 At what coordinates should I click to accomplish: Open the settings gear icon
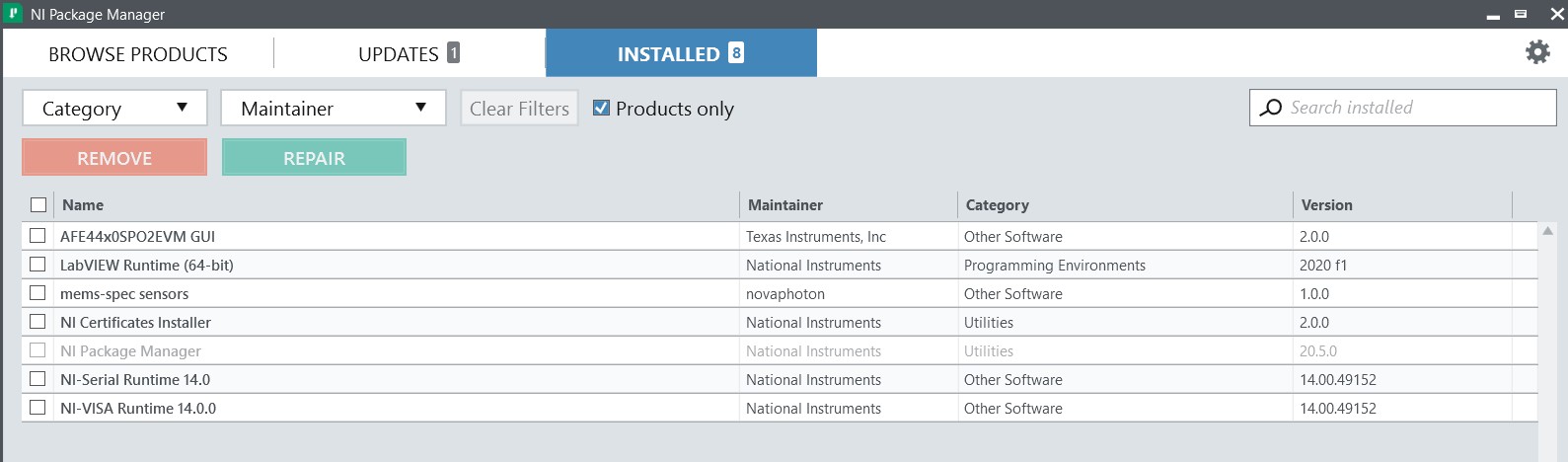(1537, 52)
